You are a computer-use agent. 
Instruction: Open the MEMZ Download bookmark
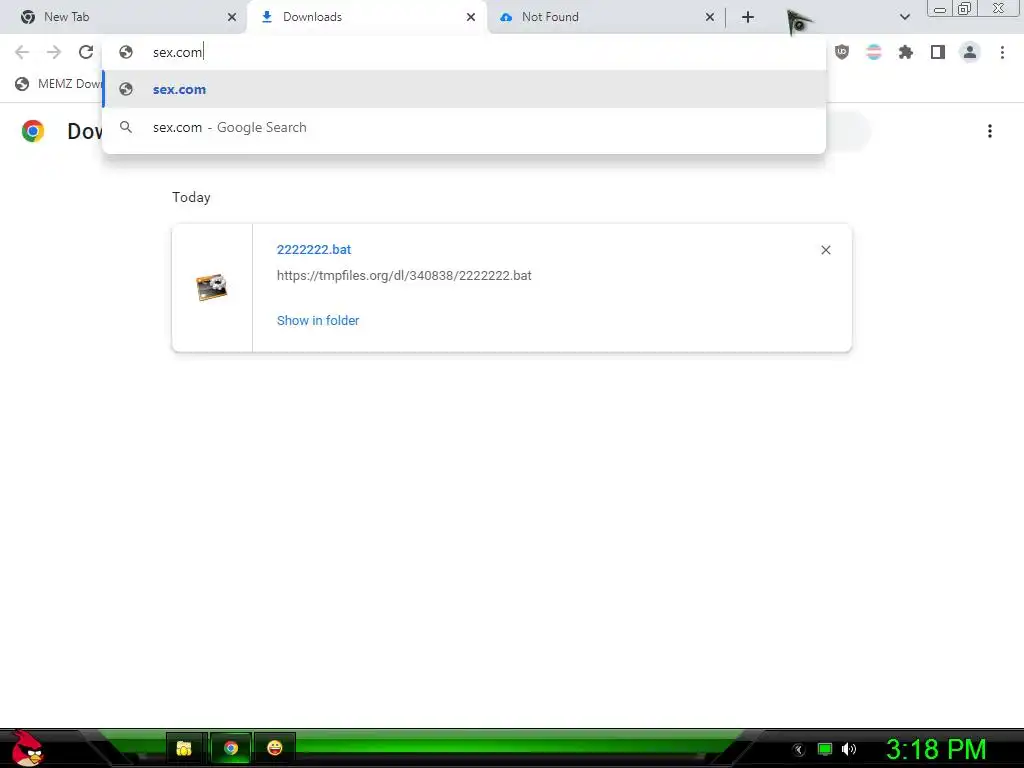point(59,84)
